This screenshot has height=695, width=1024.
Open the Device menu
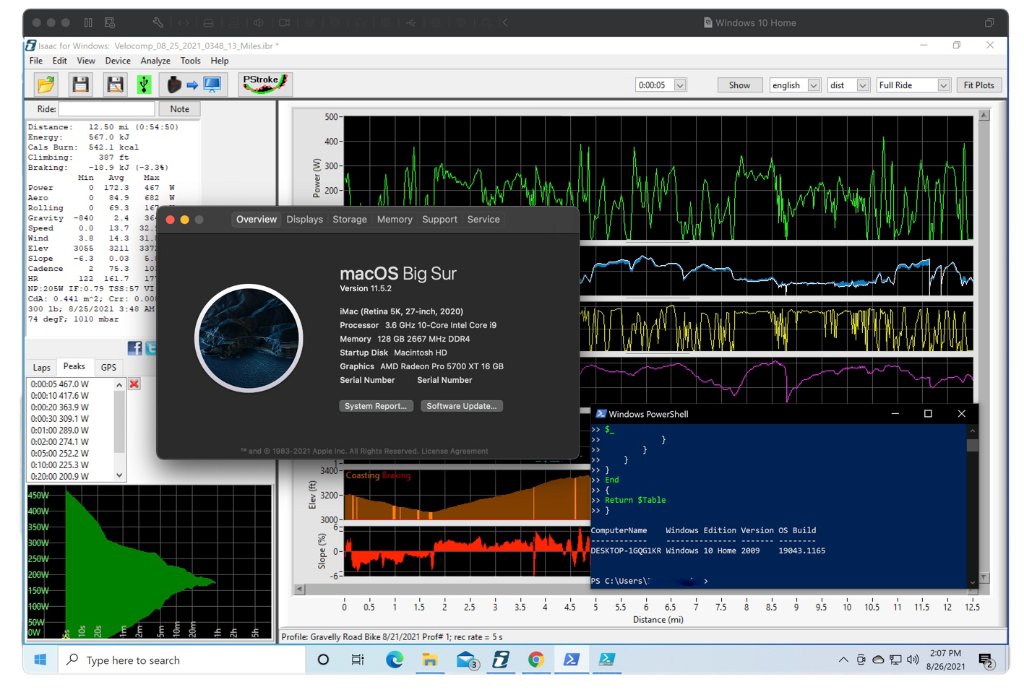118,61
